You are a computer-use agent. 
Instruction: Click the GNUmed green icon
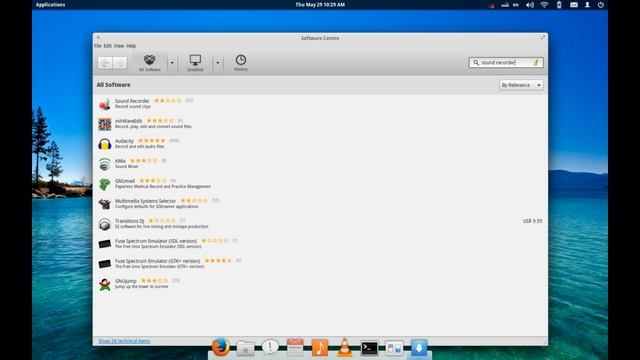pos(104,184)
